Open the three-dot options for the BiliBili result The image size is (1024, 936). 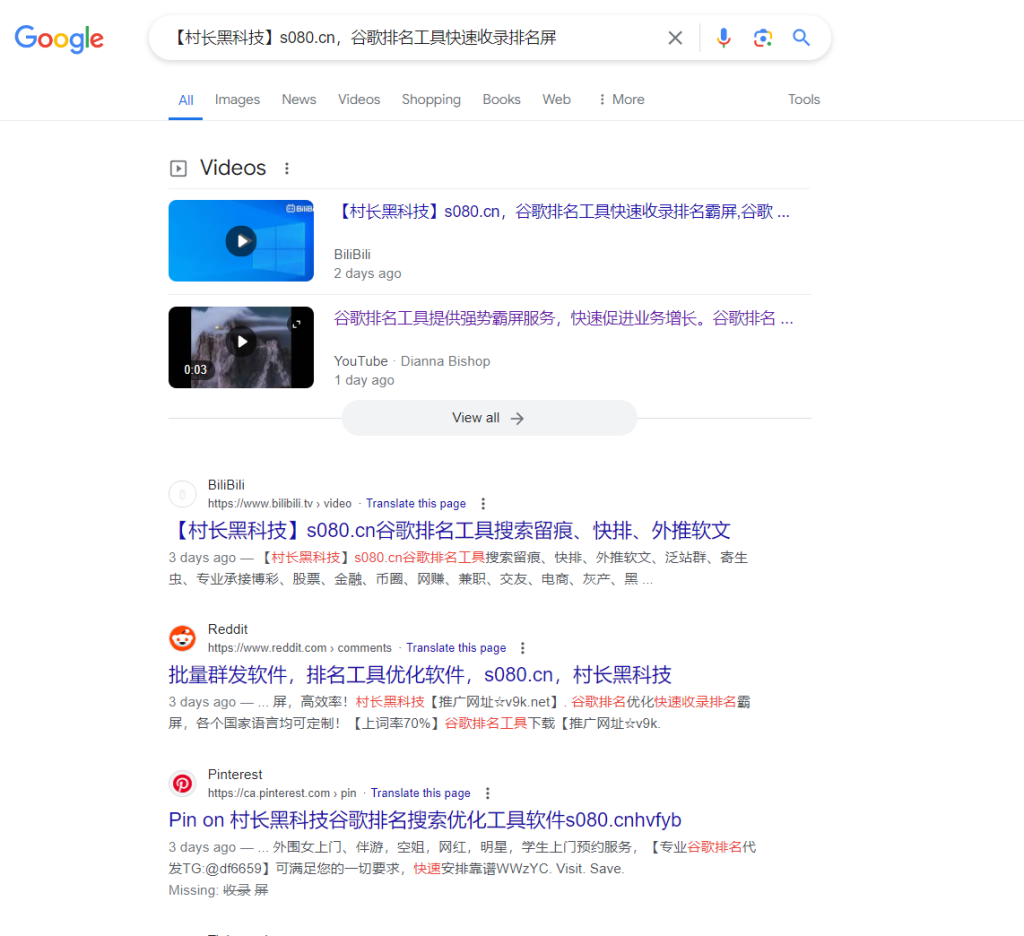(x=483, y=503)
